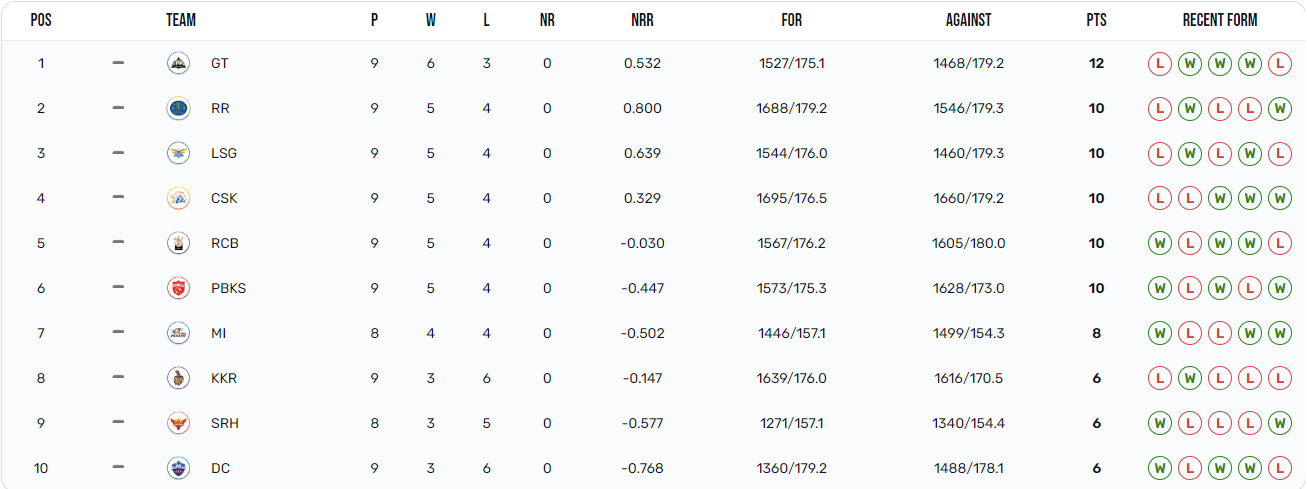Click the MI team logo
The height and width of the screenshot is (489, 1307).
[178, 333]
